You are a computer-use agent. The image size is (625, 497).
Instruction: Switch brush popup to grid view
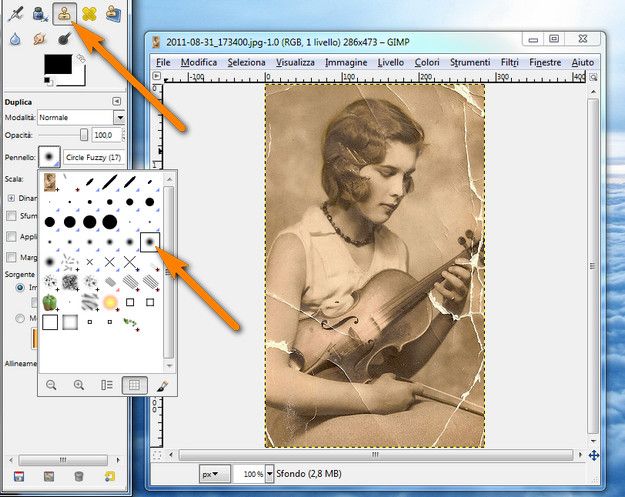(x=135, y=385)
